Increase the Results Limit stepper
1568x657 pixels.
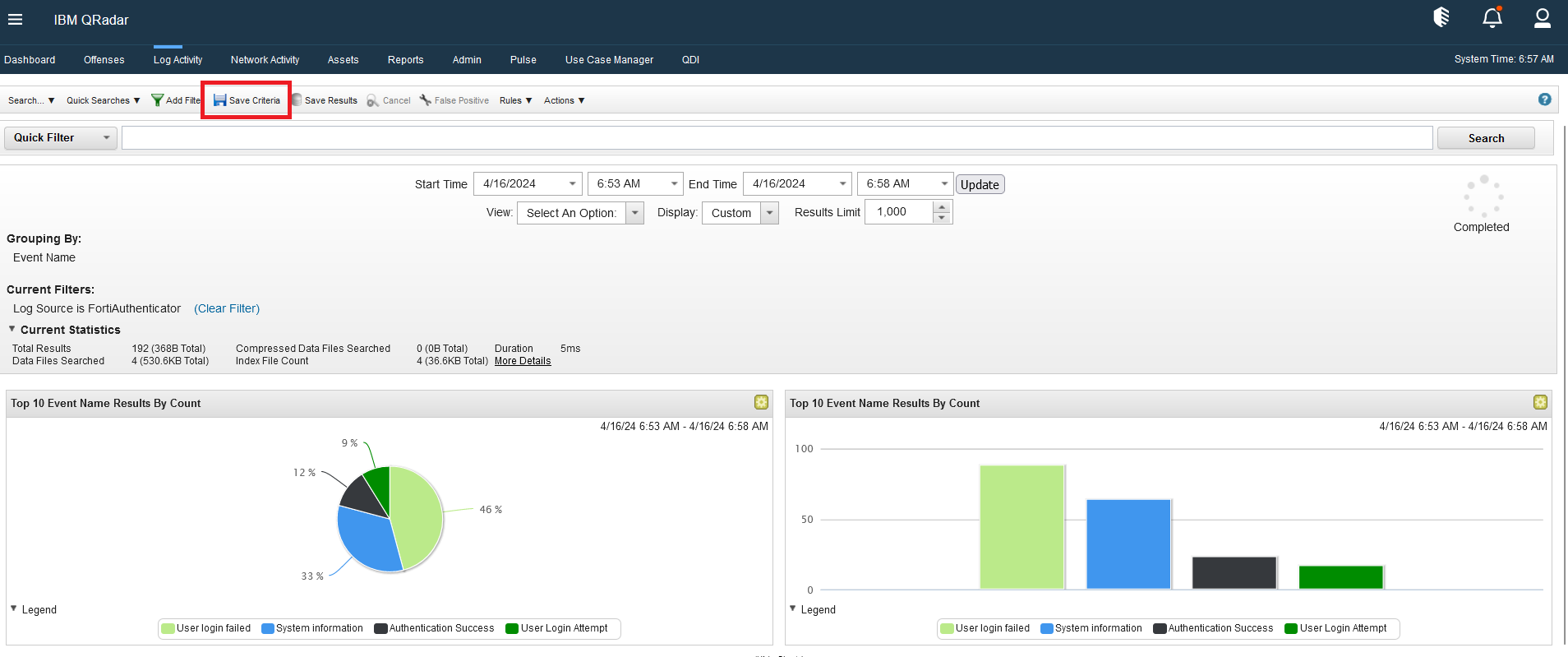point(942,206)
